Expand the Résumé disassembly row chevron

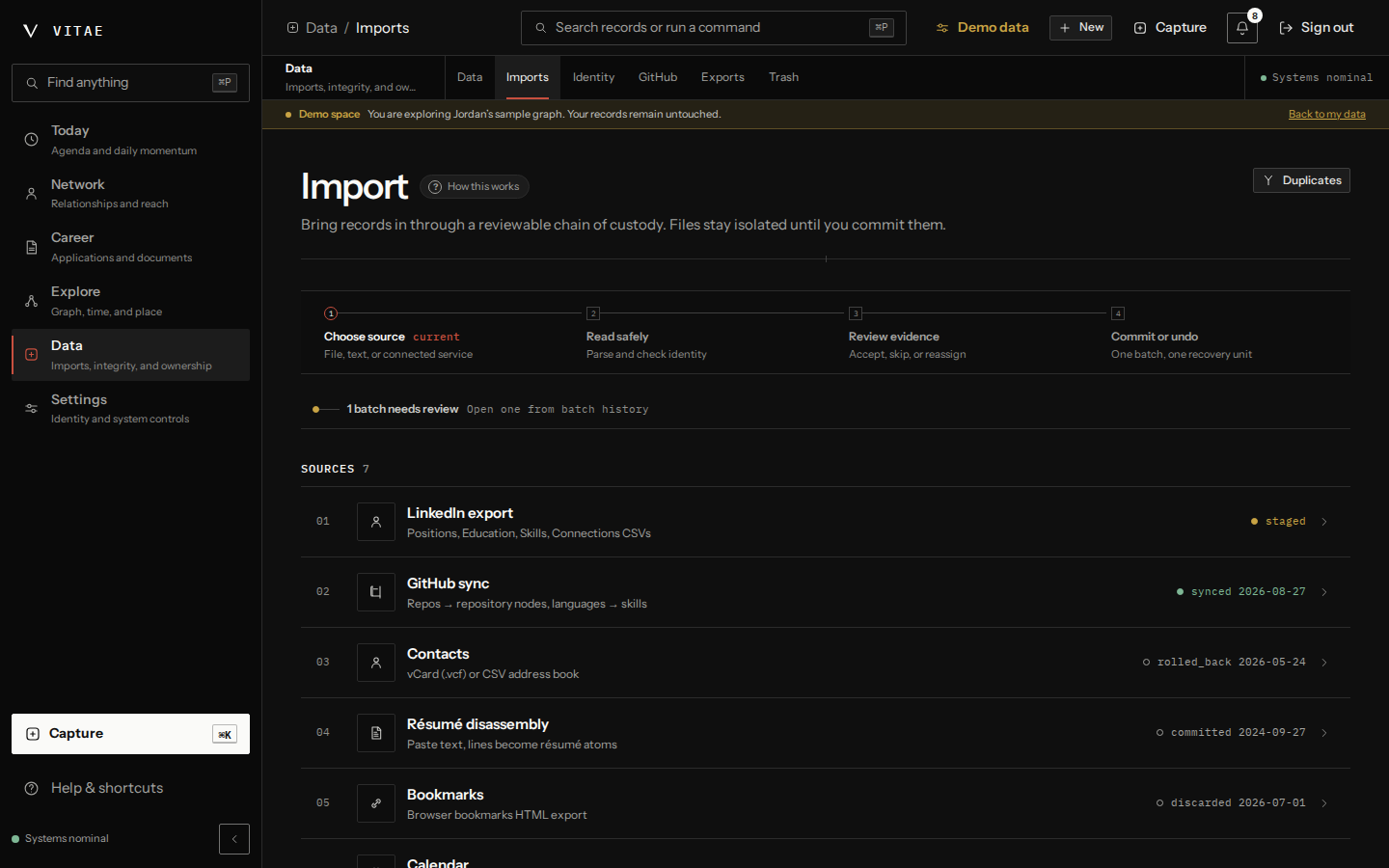[x=1324, y=733]
